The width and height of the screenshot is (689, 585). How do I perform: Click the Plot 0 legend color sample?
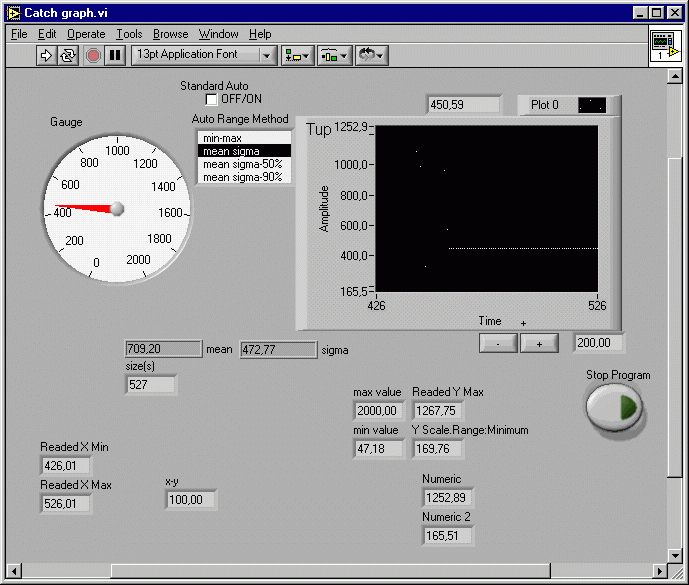(592, 105)
